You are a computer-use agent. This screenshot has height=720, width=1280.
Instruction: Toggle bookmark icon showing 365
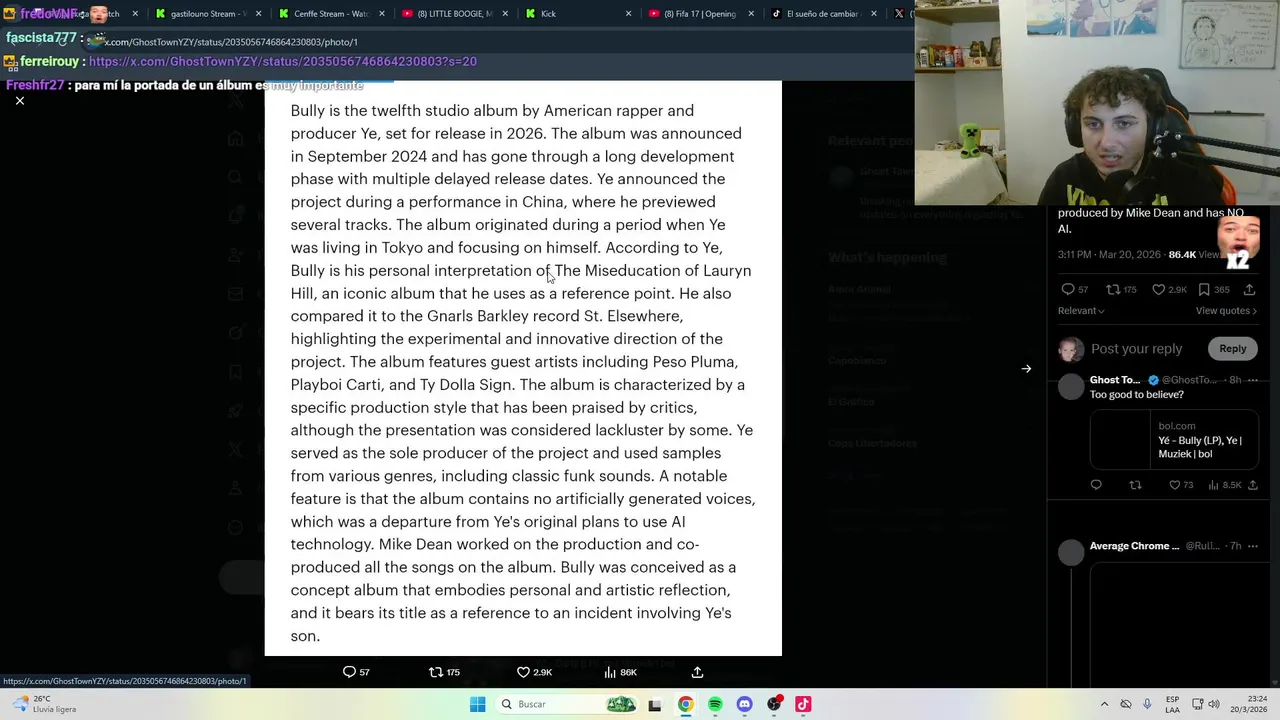pyautogui.click(x=1214, y=289)
